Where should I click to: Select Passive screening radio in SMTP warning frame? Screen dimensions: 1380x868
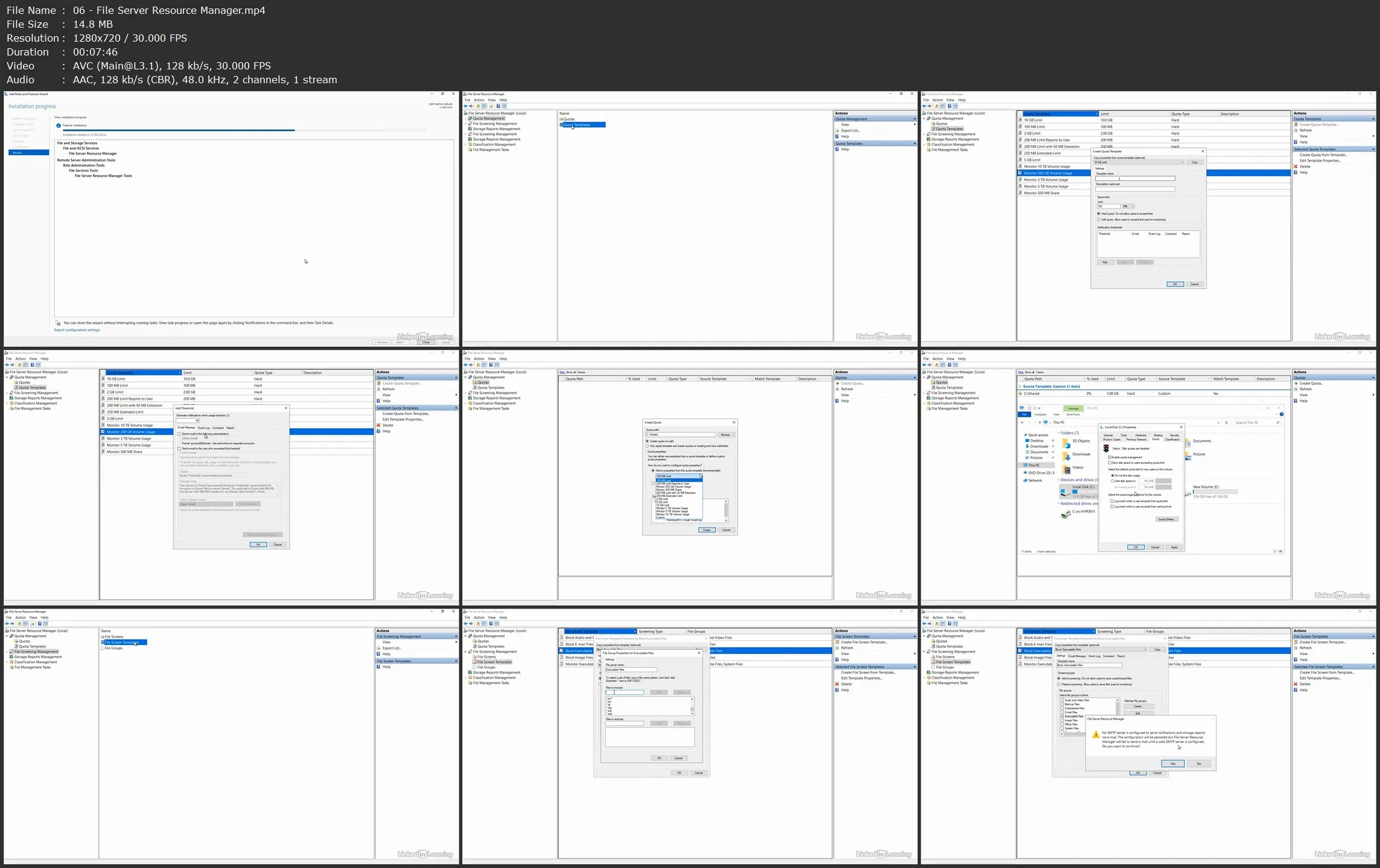tap(1058, 684)
